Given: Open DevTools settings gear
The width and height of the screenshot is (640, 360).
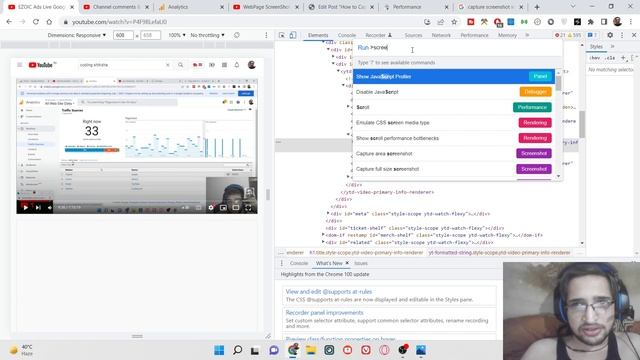Looking at the screenshot, I should point(610,36).
